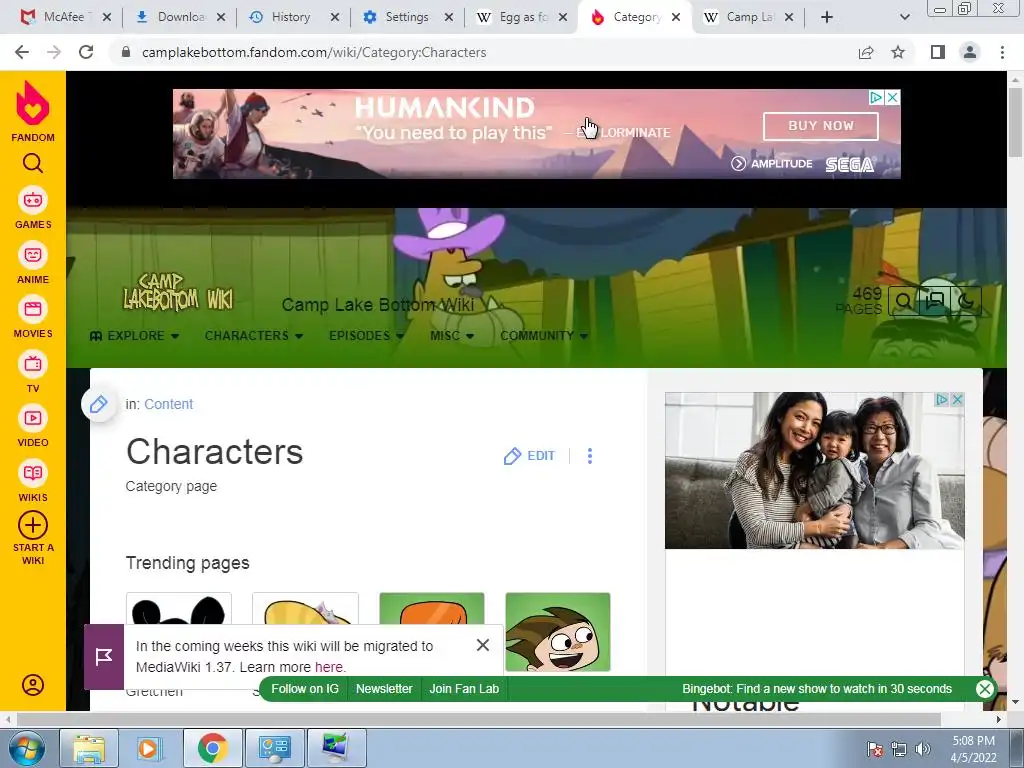Click wiki header search magnifier icon
Viewport: 1024px width, 768px height.
click(904, 301)
